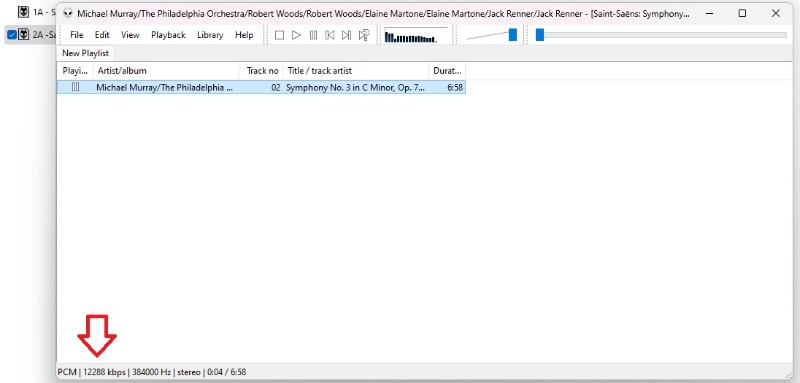Click the 1A item icon in background list
Image resolution: width=800 pixels, height=383 pixels.
(x=23, y=11)
